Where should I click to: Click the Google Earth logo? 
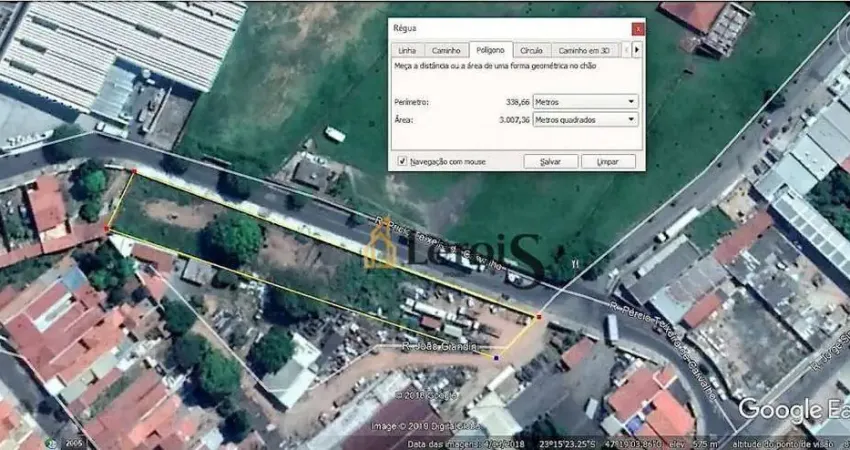[x=794, y=409]
